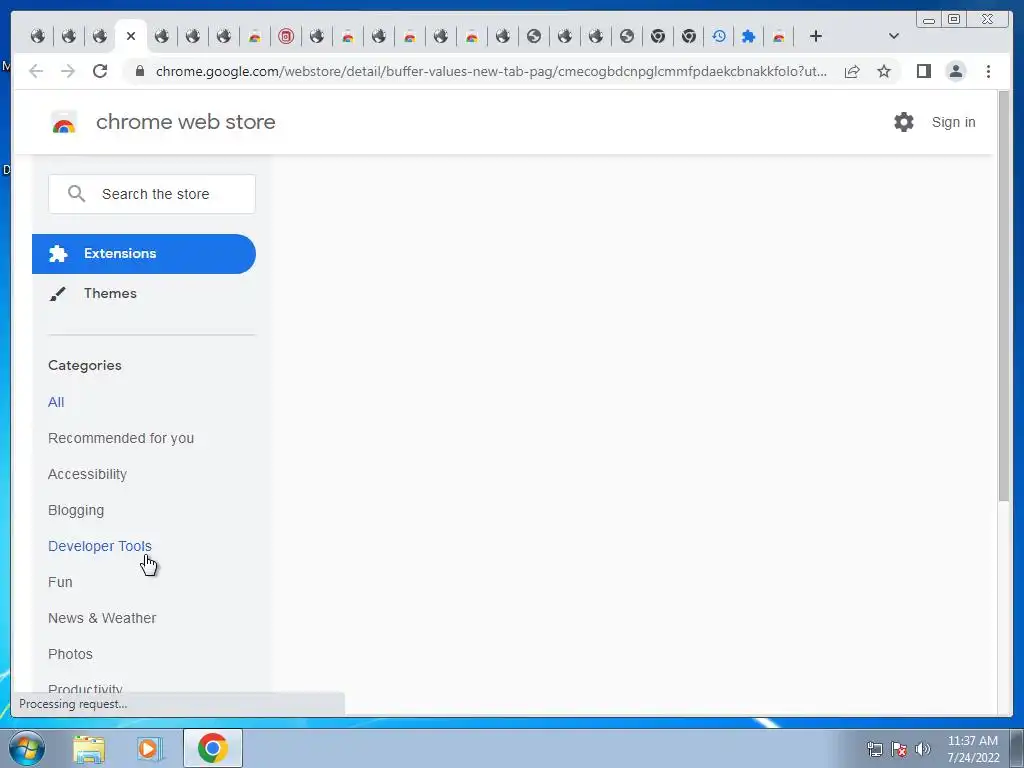1024x768 pixels.
Task: Choose Recommended for you category
Action: pyautogui.click(x=121, y=438)
